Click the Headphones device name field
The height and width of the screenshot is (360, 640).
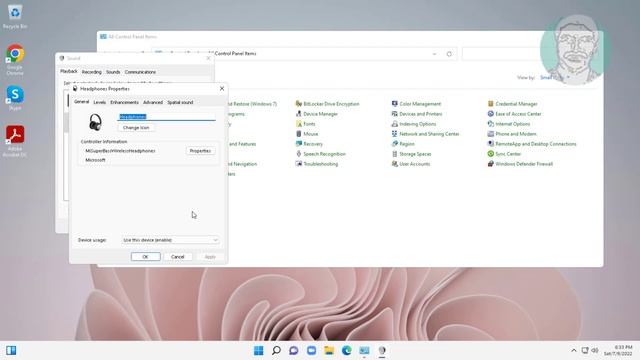coord(167,117)
